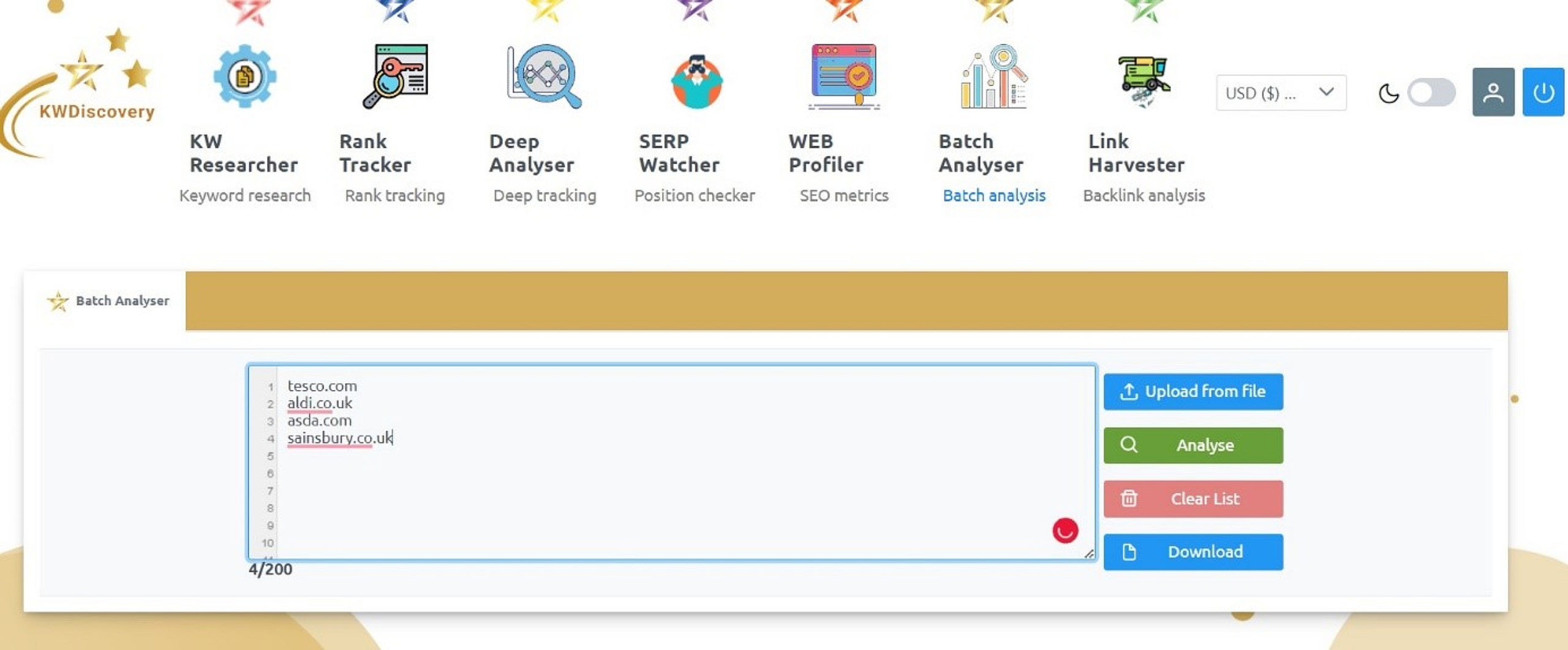Click the sainsbury.co.uk line in list
This screenshot has height=650, width=1568.
tap(340, 438)
